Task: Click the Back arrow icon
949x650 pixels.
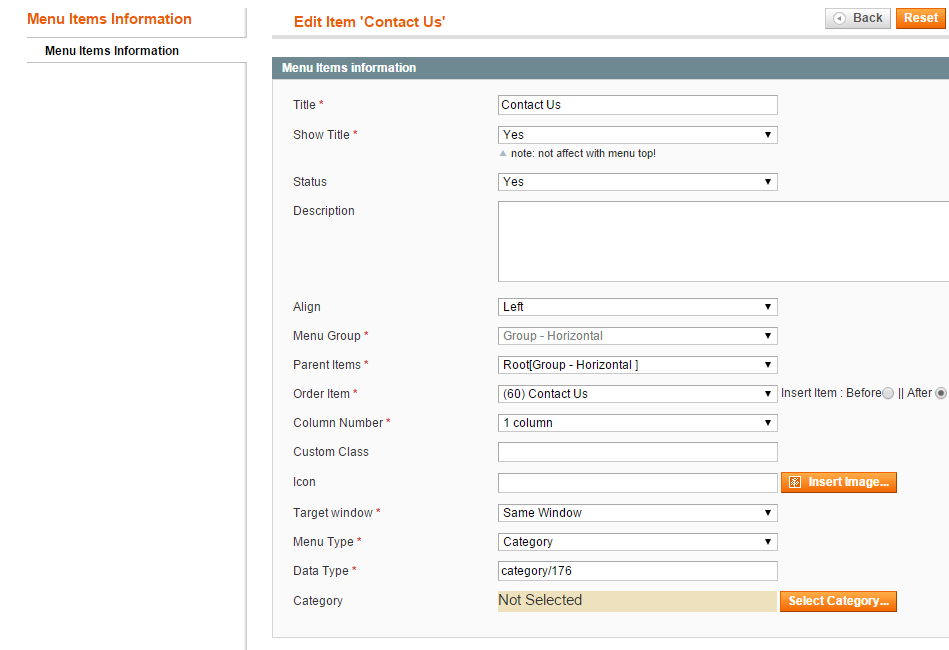Action: 839,19
